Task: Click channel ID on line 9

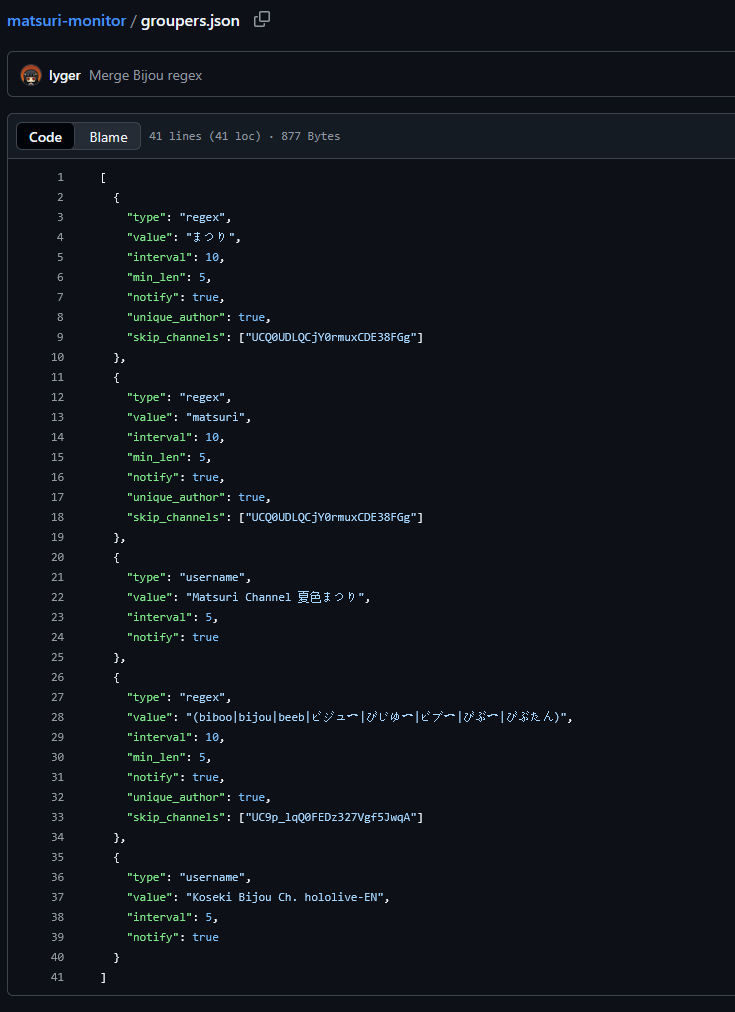Action: point(330,337)
